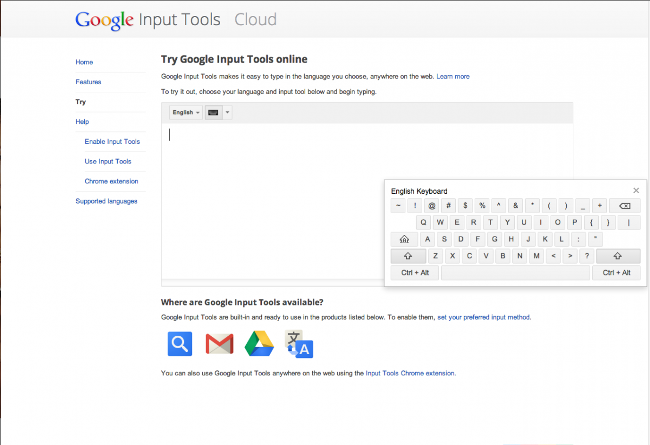Click the Google logo in the header
This screenshot has width=650, height=445.
click(104, 20)
